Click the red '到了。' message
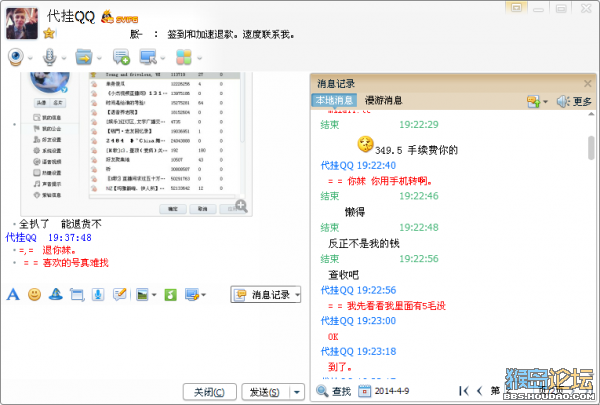This screenshot has width=600, height=405. coord(340,367)
